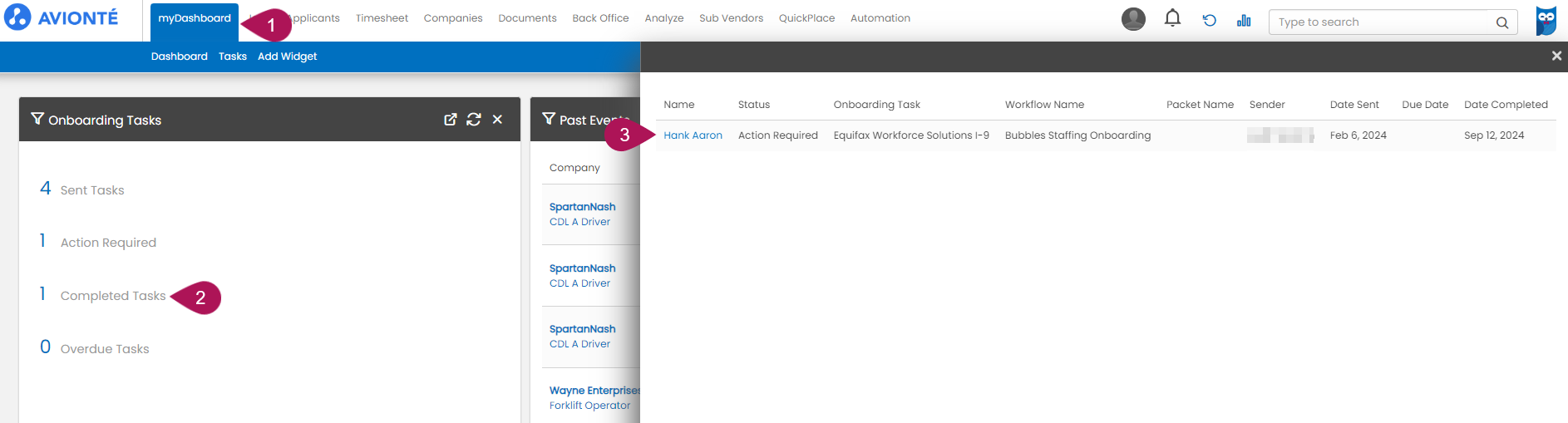Open the Documents menu
This screenshot has width=1568, height=423.
click(x=527, y=18)
